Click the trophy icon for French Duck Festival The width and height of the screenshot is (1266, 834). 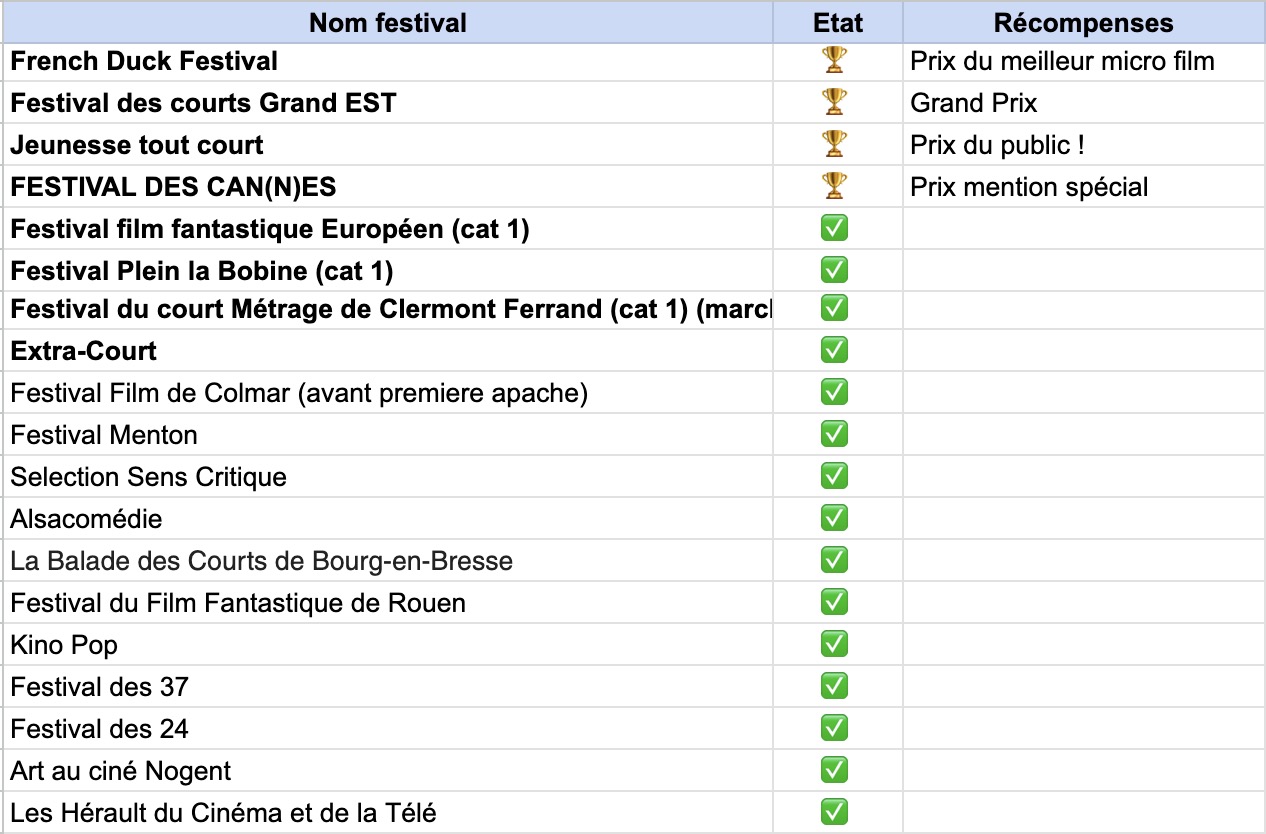[x=834, y=61]
